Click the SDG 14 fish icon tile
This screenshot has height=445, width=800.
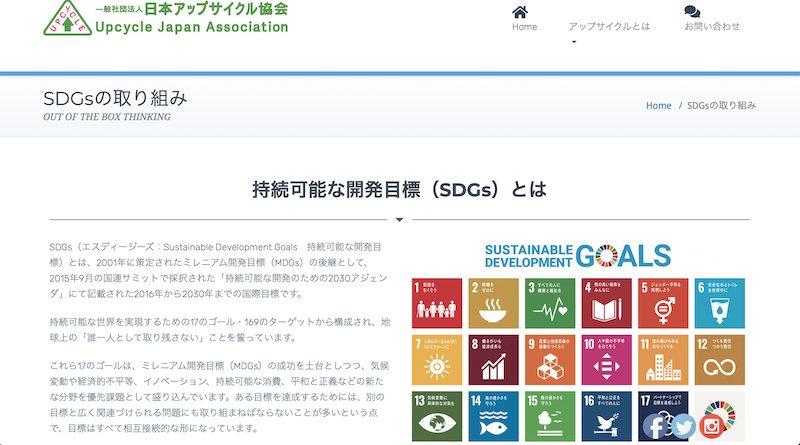pyautogui.click(x=494, y=415)
